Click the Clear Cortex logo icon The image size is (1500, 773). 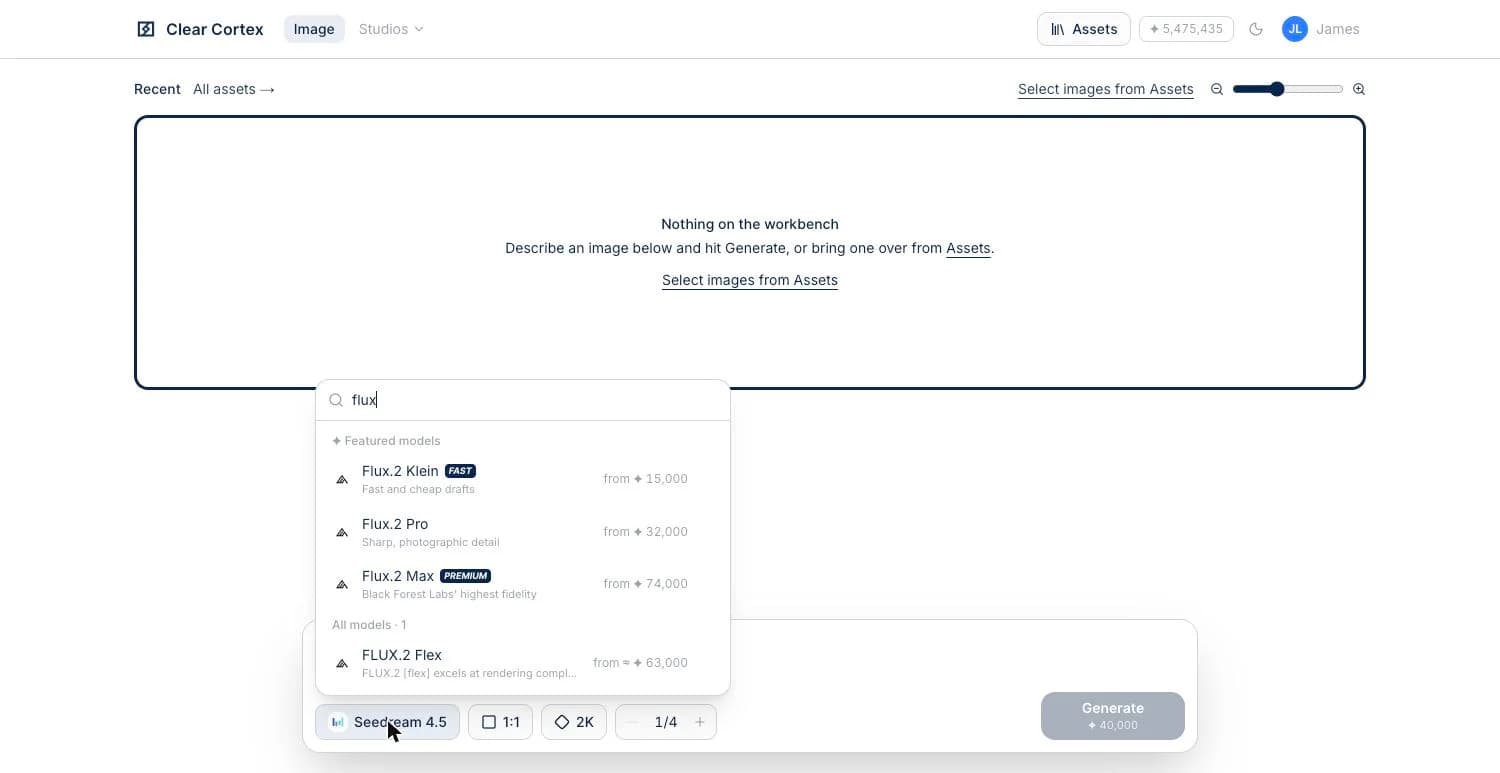[x=146, y=29]
